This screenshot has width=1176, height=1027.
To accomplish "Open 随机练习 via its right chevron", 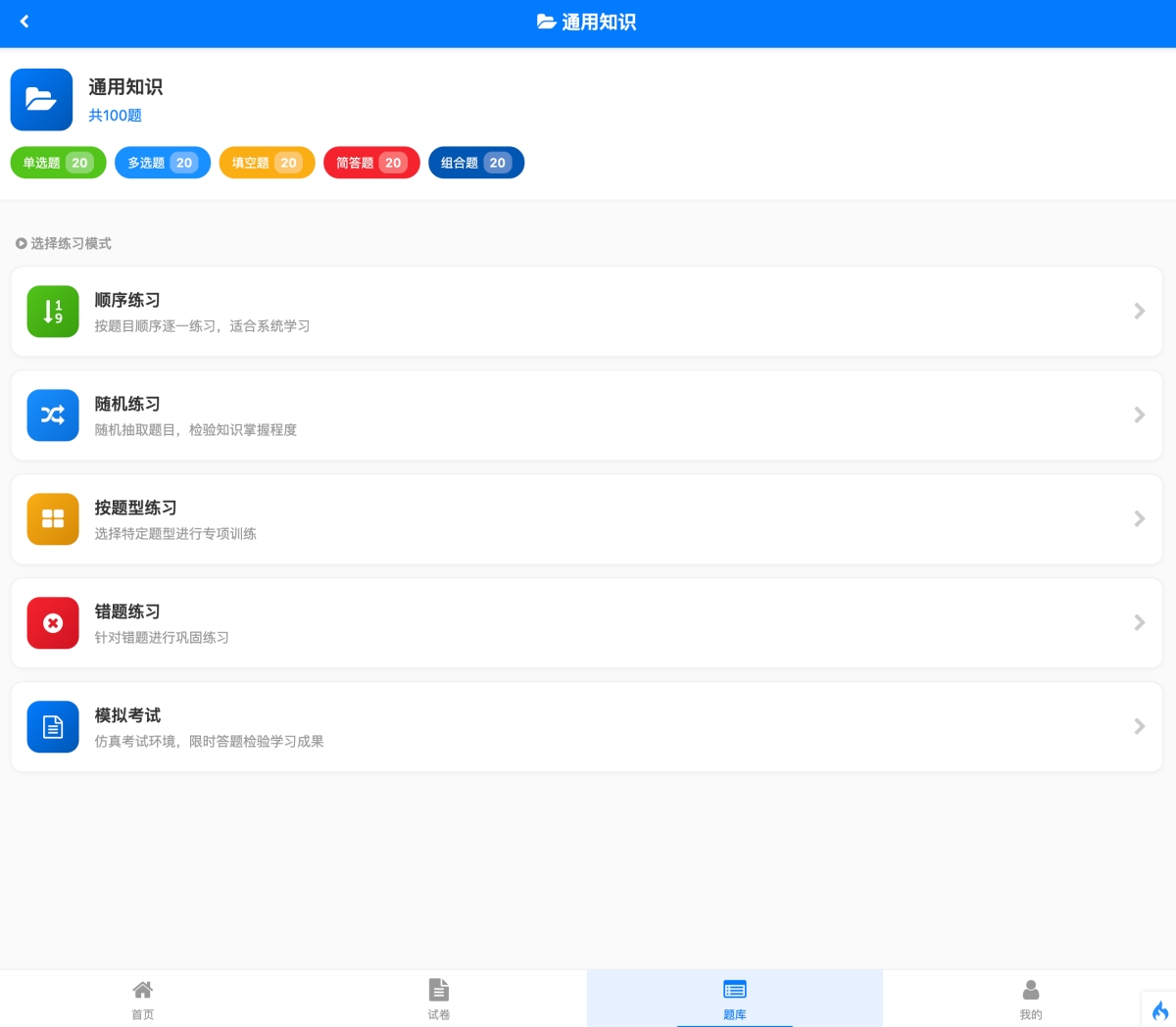I will [1139, 416].
